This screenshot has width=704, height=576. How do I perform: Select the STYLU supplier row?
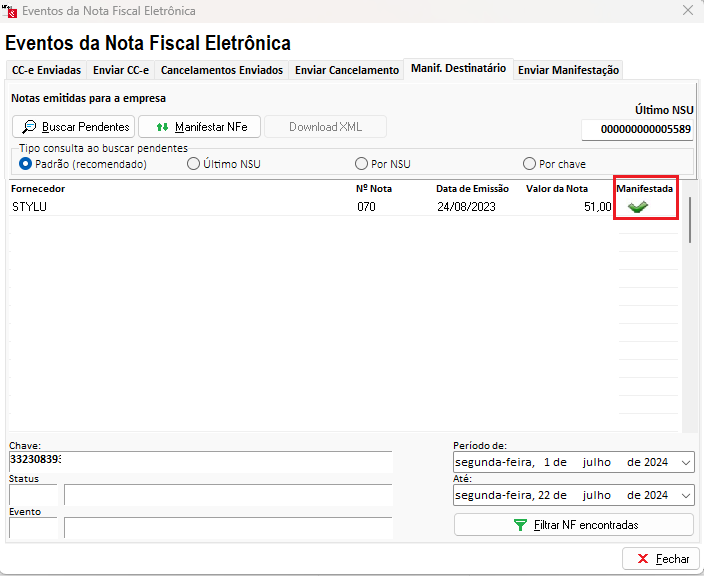(x=180, y=207)
